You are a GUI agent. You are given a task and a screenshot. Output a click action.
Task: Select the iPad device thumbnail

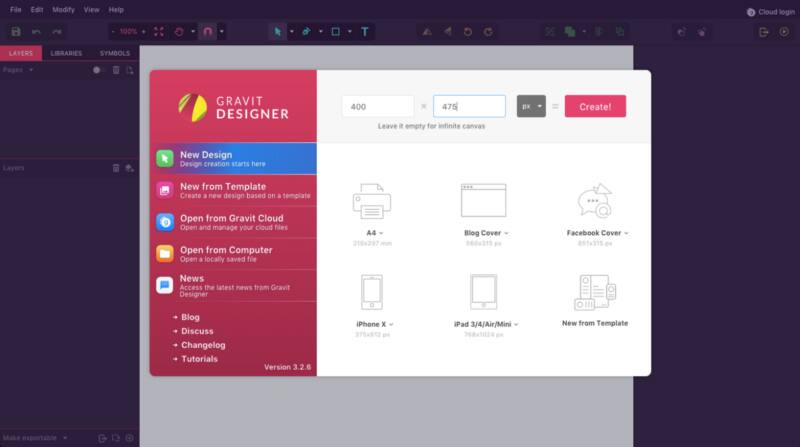(484, 292)
